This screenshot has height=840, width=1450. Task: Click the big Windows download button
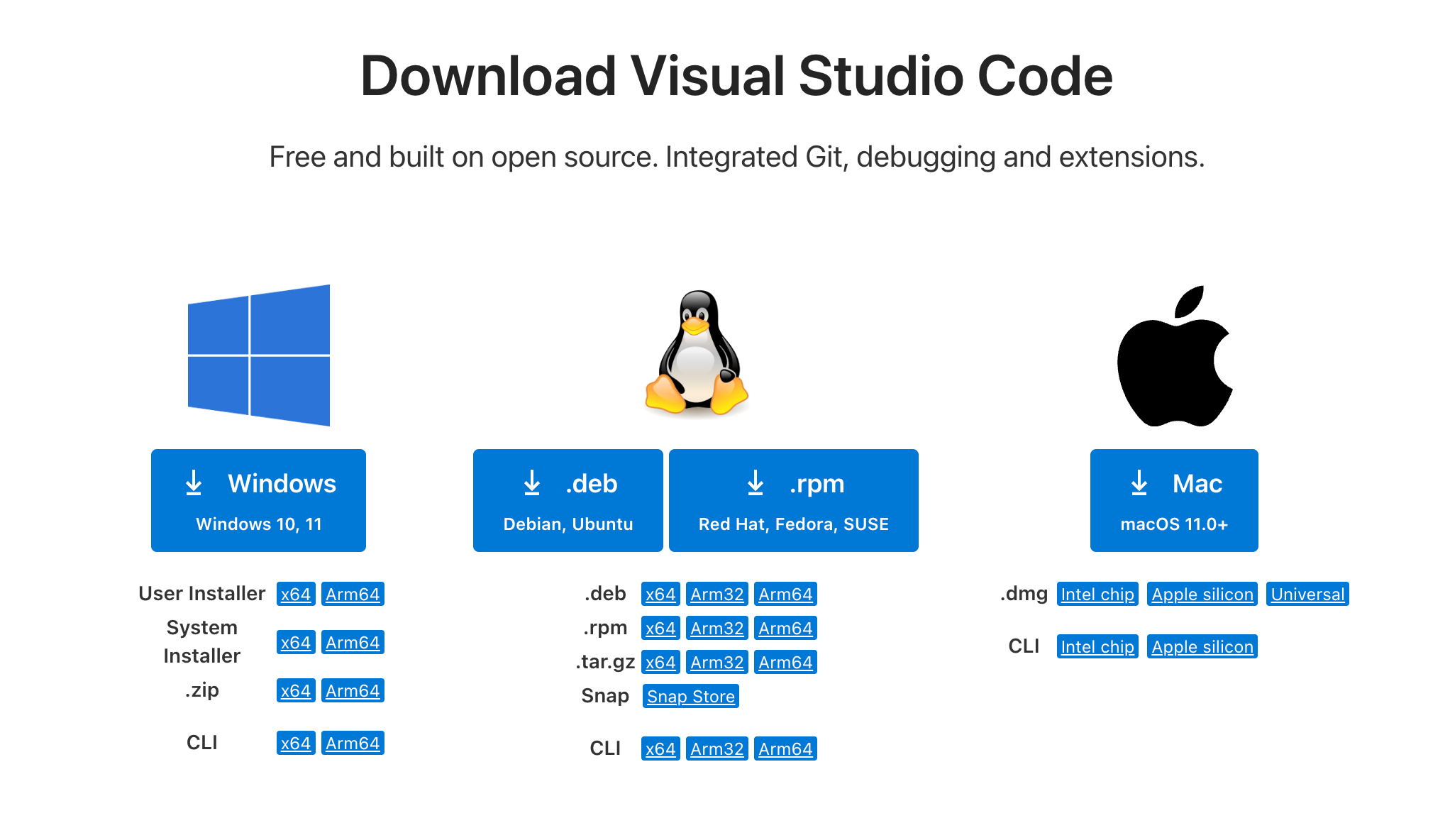pyautogui.click(x=258, y=500)
